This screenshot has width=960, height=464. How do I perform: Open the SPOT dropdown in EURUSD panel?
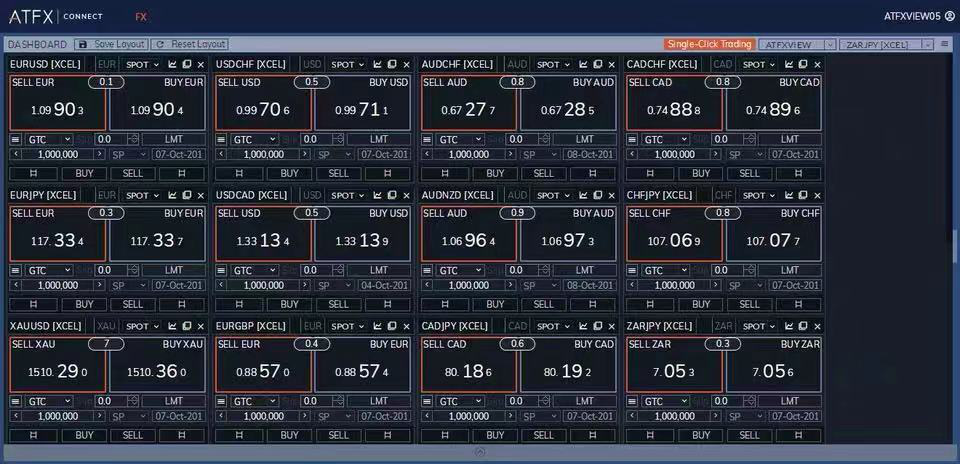coord(142,64)
